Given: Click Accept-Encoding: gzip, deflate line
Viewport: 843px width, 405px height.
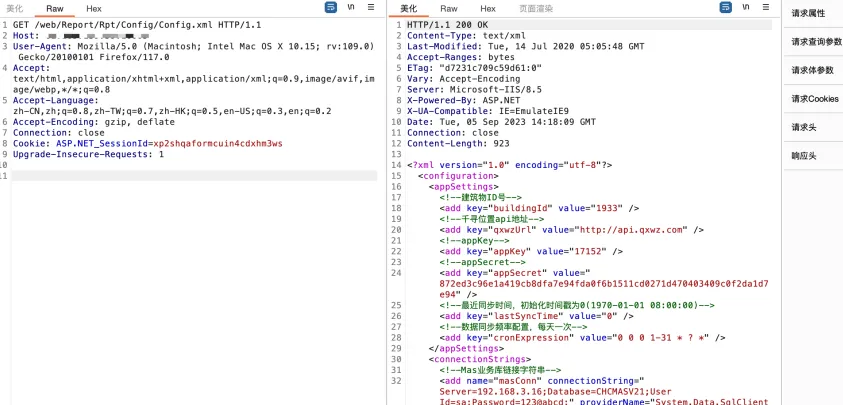Looking at the screenshot, I should pyautogui.click(x=94, y=122).
